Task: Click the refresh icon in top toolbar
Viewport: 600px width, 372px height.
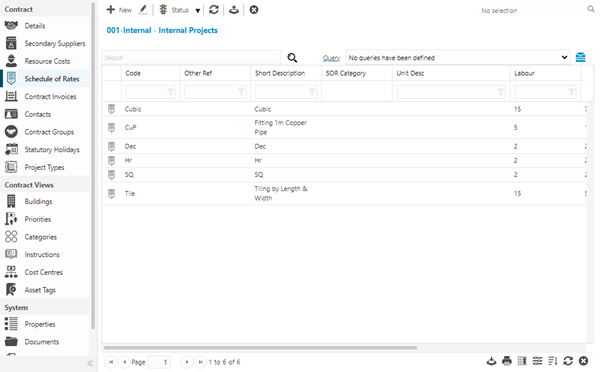Action: click(x=214, y=10)
